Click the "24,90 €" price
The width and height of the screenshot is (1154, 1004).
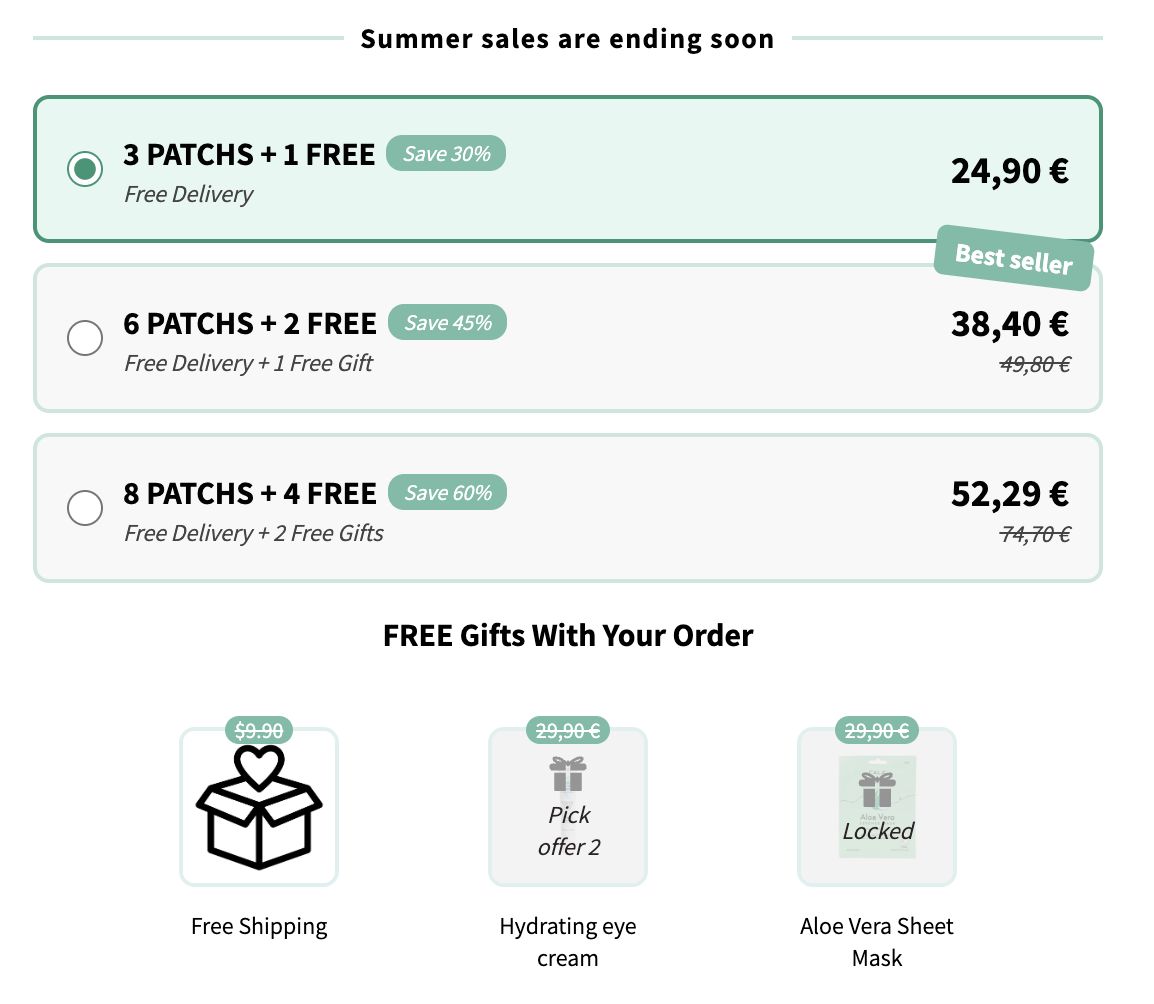1009,170
